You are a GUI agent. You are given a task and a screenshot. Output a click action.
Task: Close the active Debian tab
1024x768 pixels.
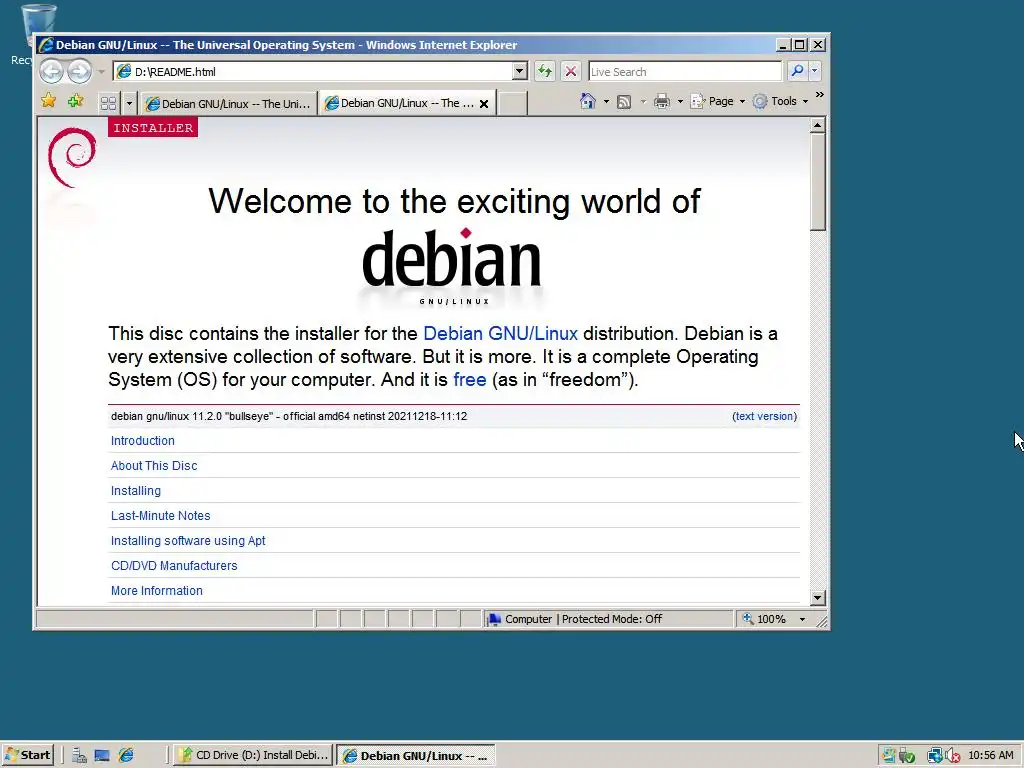tap(484, 104)
